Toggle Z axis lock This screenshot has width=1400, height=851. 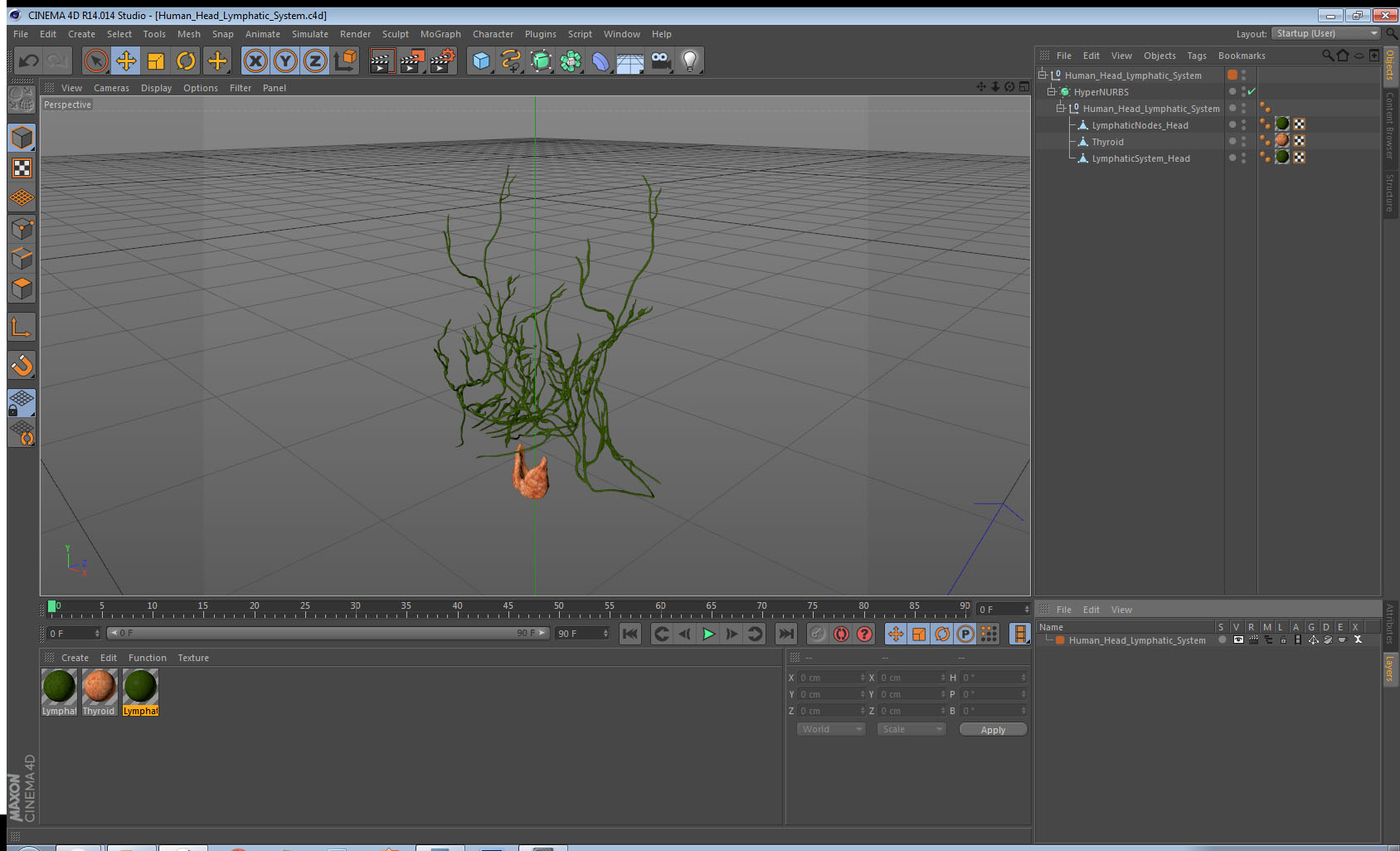315,61
